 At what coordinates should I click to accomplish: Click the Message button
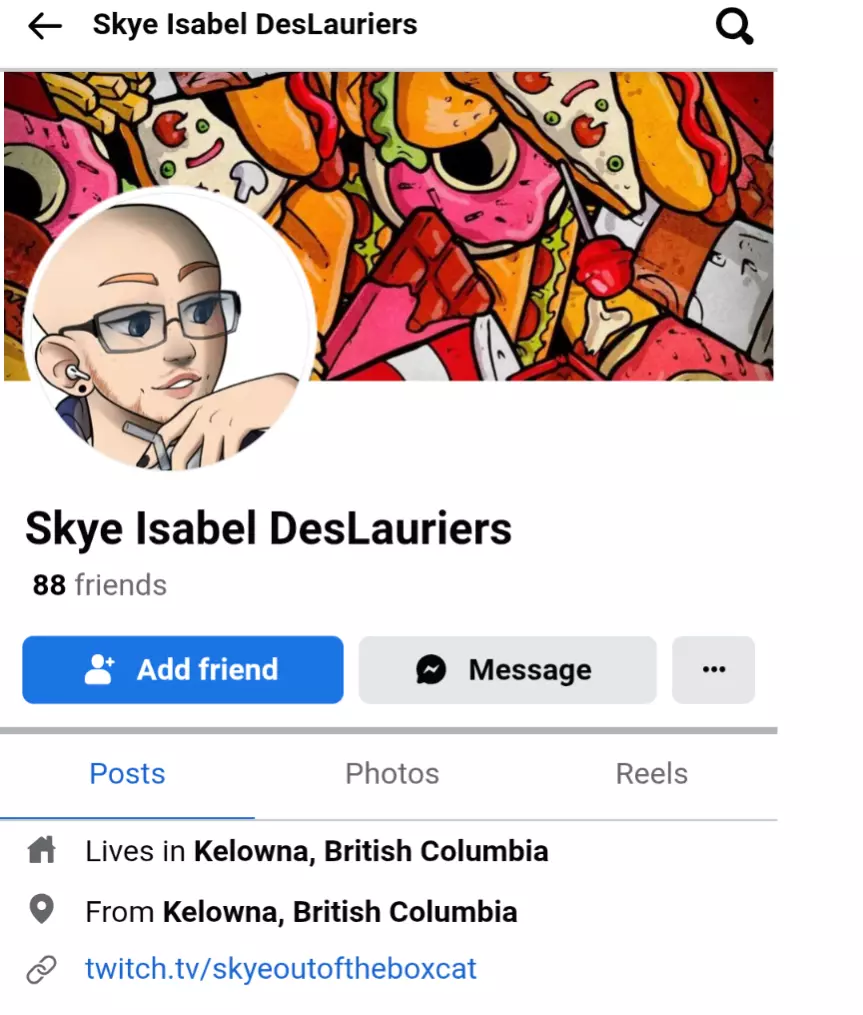508,669
